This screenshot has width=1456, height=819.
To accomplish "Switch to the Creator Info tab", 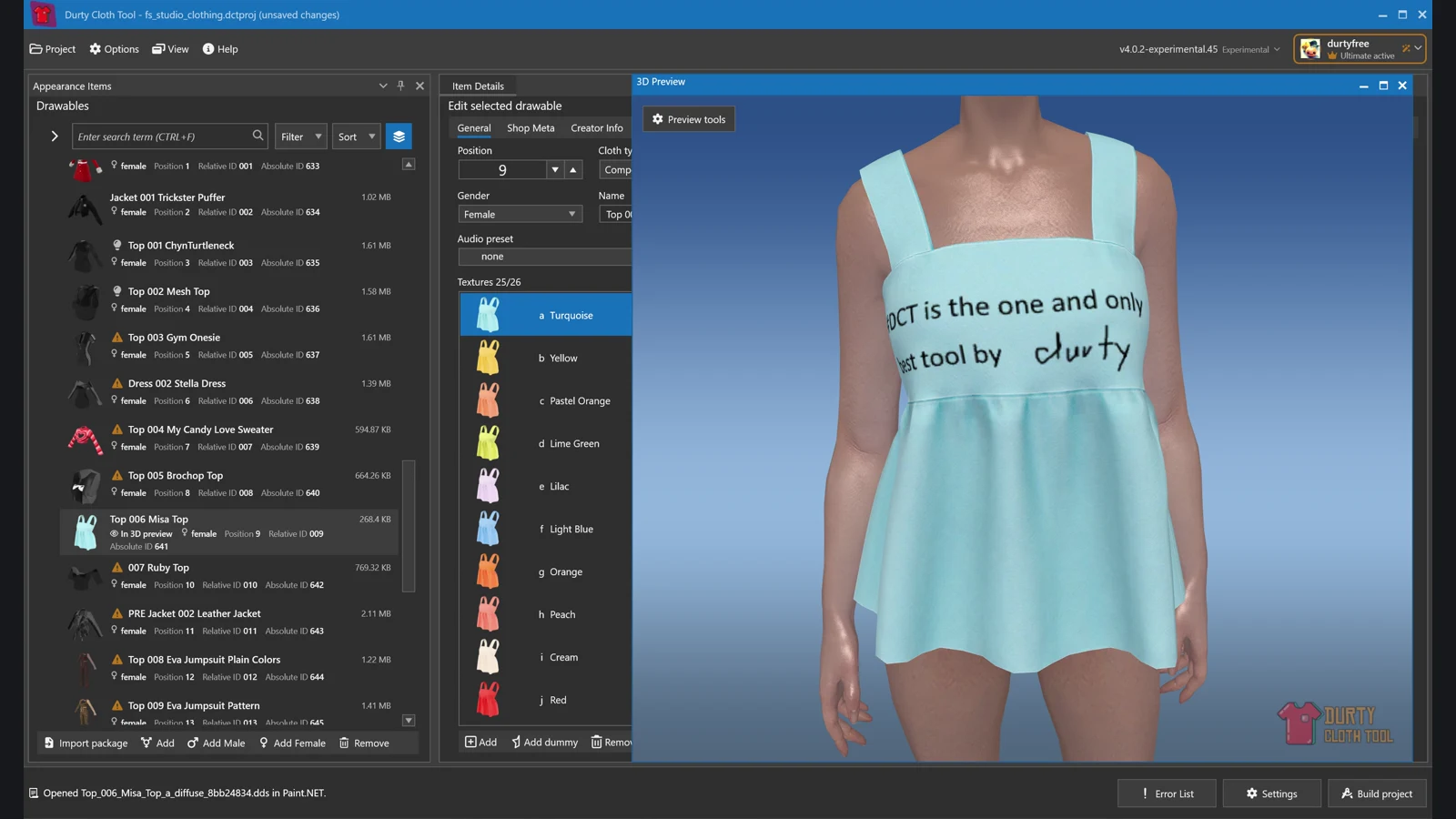I will (x=597, y=128).
